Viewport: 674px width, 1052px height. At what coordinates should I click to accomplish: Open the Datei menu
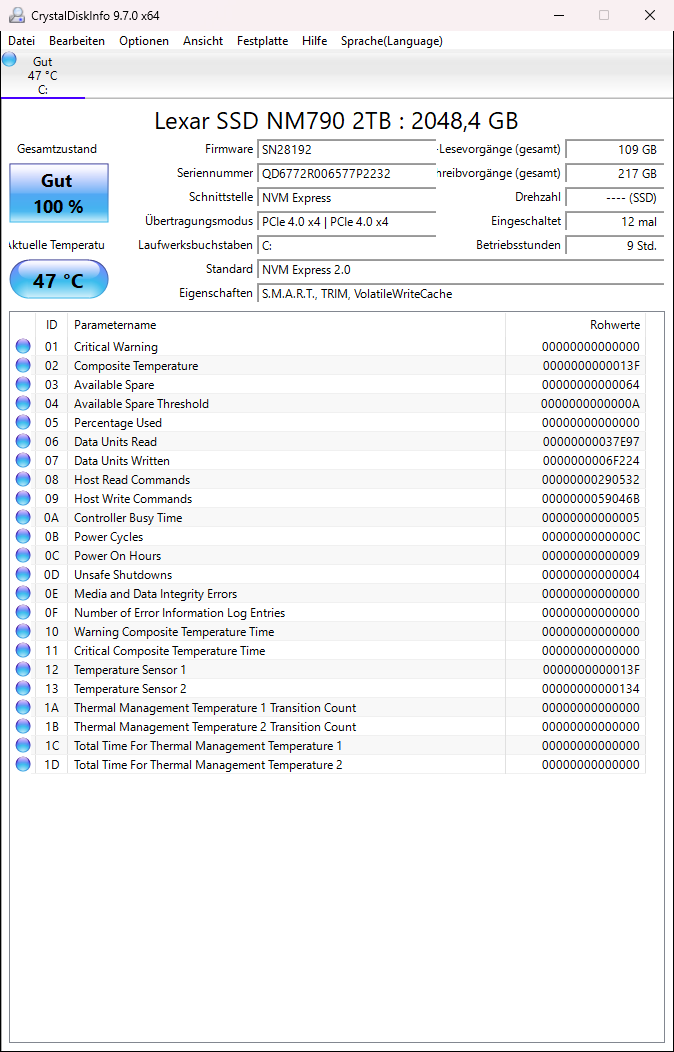[21, 41]
